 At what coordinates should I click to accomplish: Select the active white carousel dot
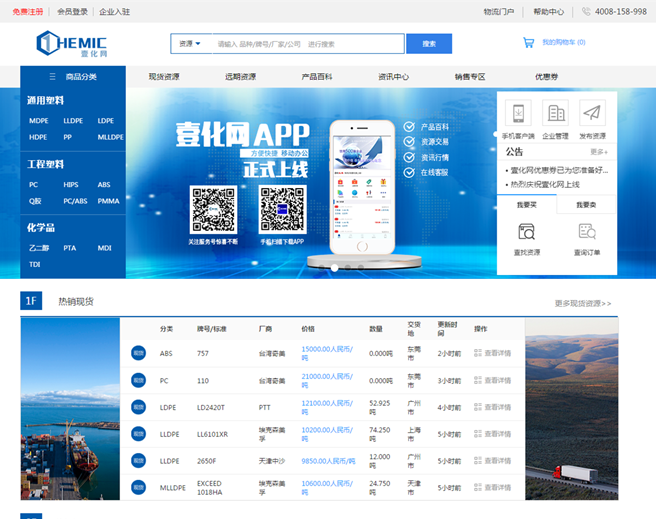tap(334, 268)
